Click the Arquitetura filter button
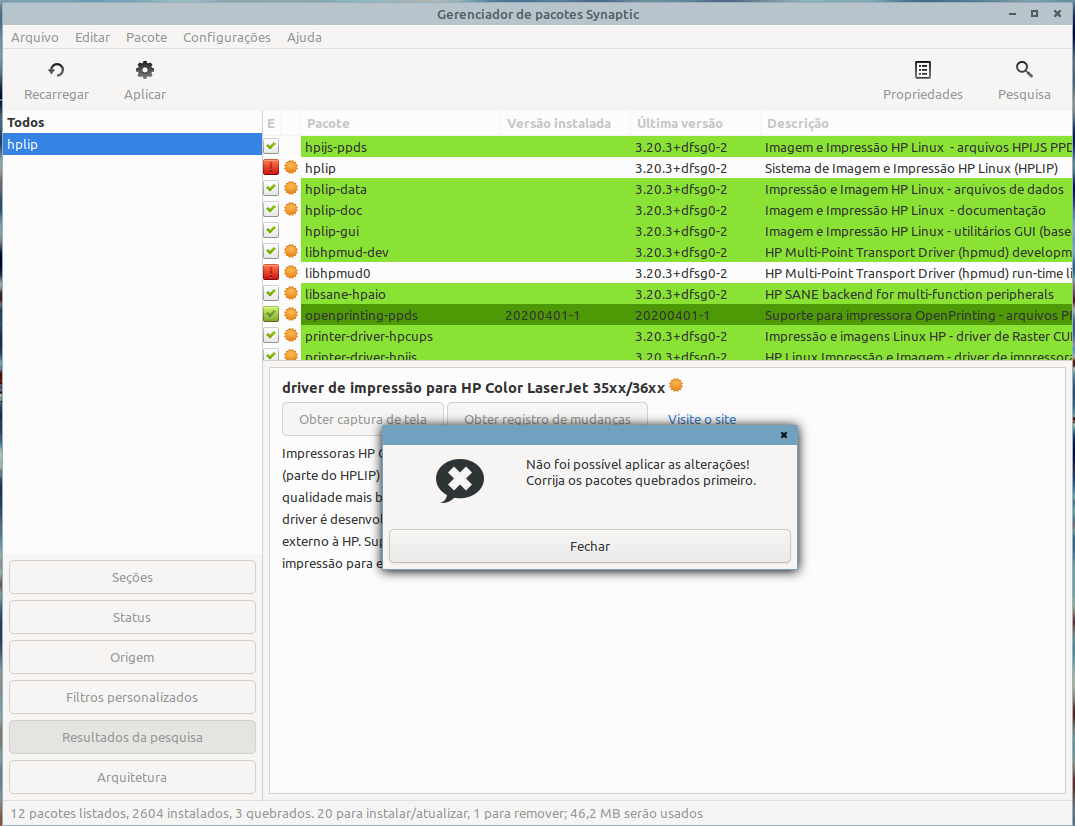This screenshot has width=1075, height=826. [x=132, y=777]
